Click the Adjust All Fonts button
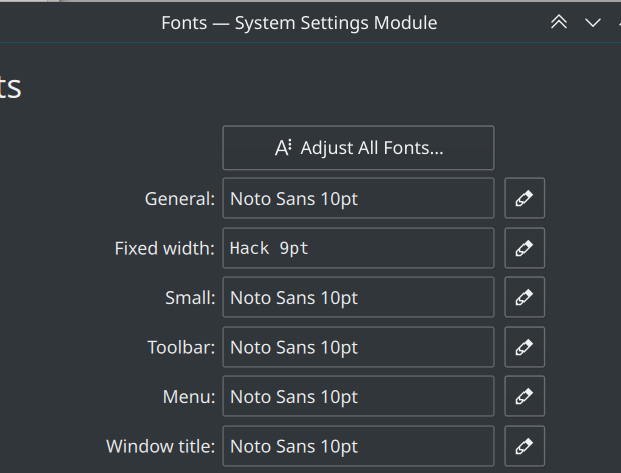Image resolution: width=621 pixels, height=473 pixels. coord(358,148)
